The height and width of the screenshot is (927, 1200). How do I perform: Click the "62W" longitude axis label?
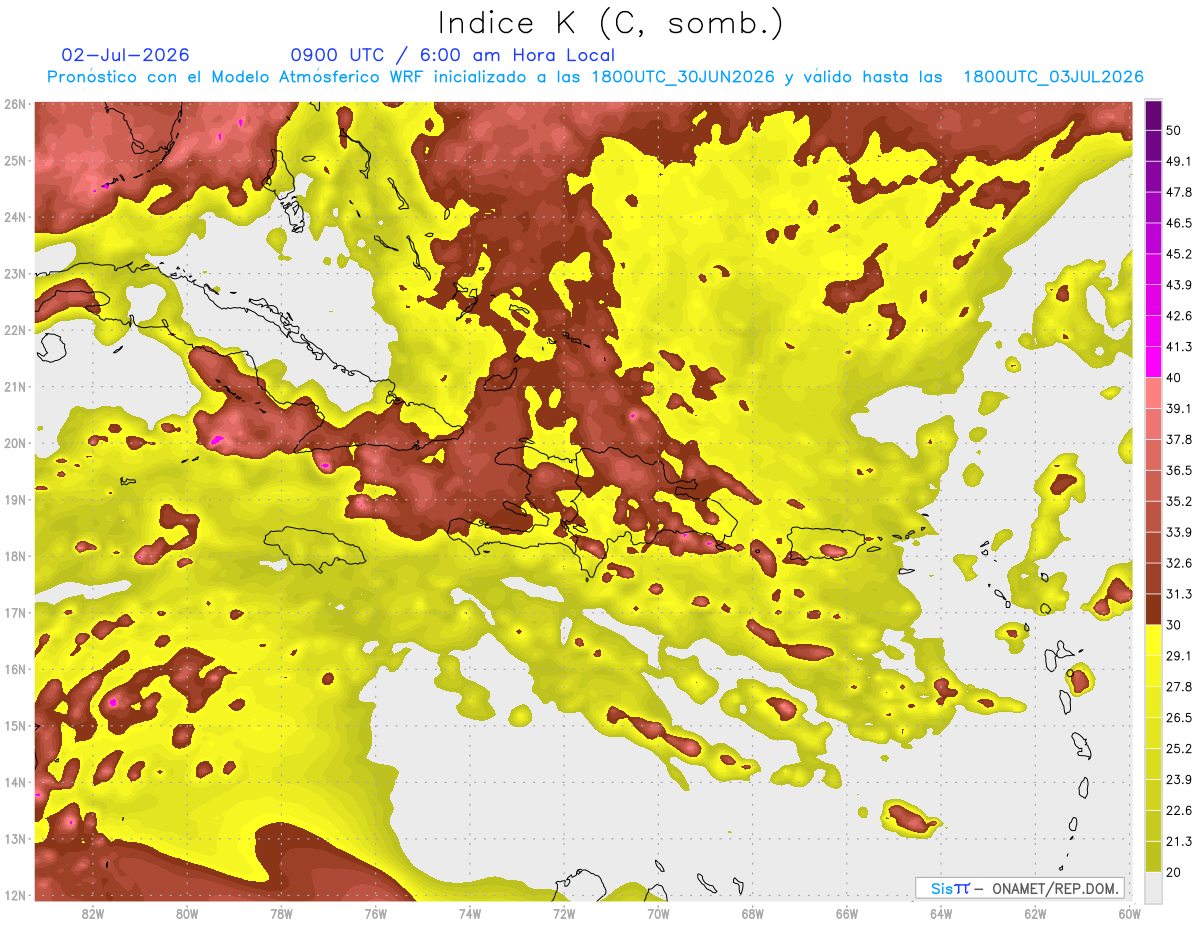coord(1035,914)
